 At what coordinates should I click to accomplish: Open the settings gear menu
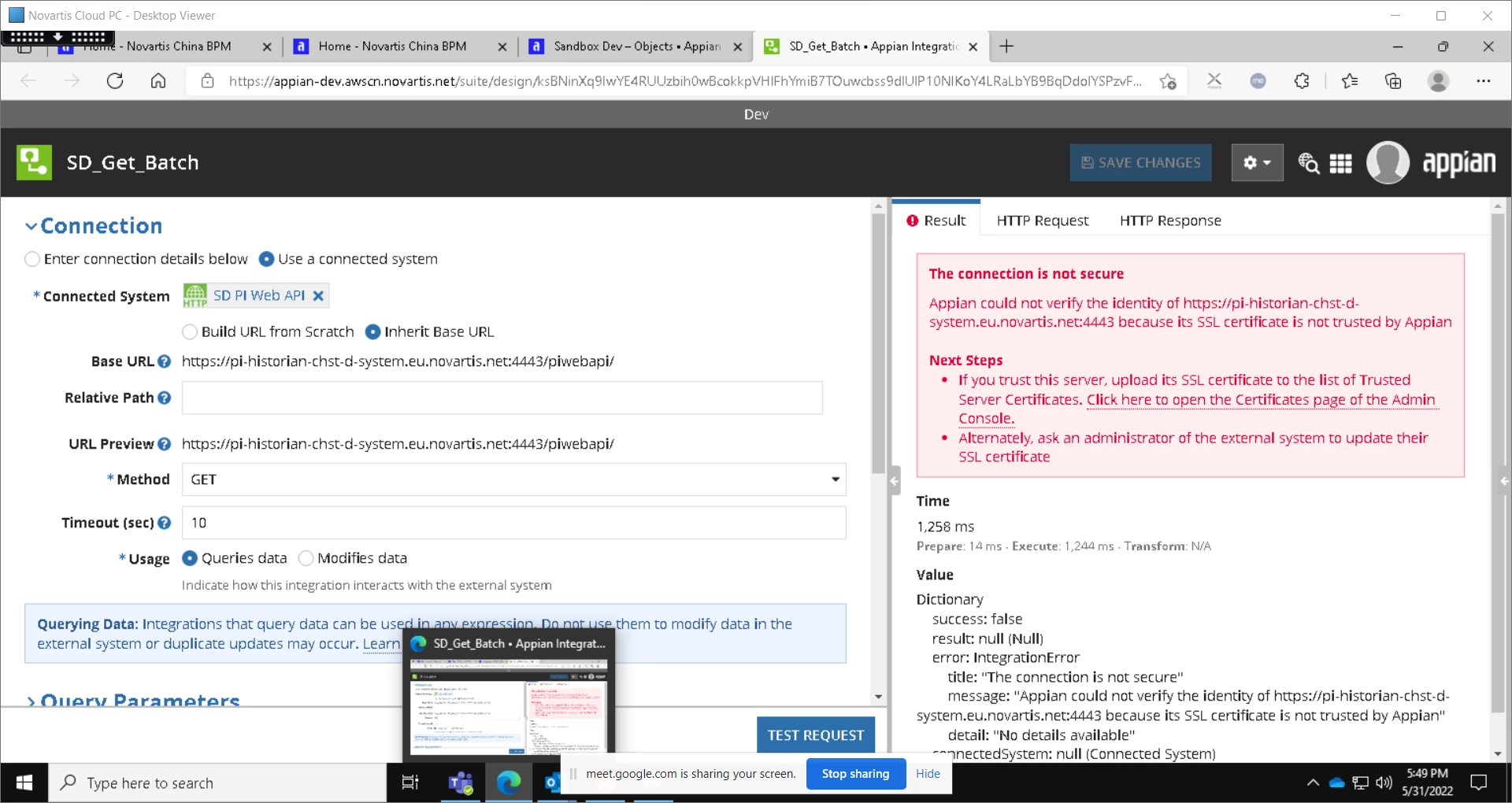pos(1257,162)
